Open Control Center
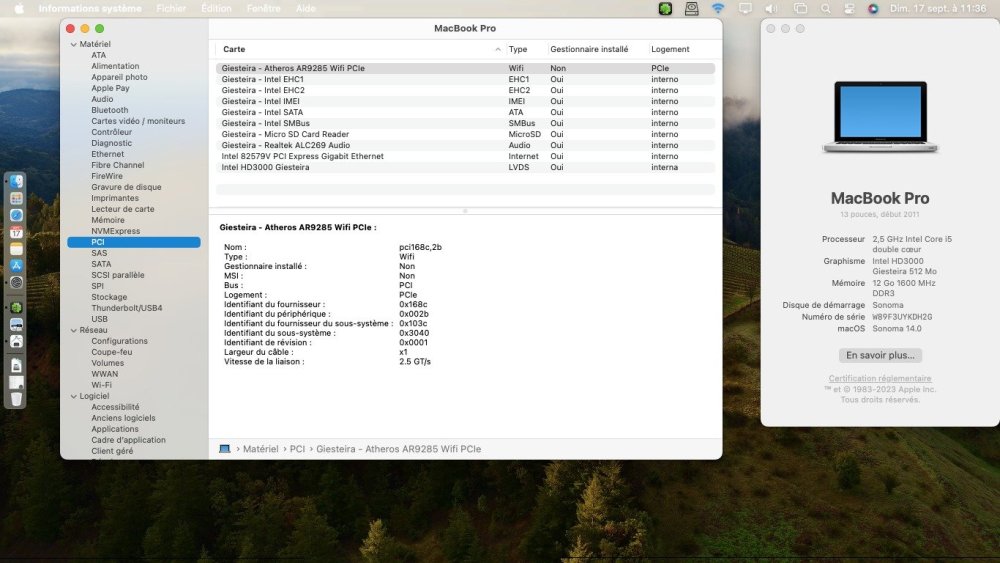1000x563 pixels. click(849, 8)
